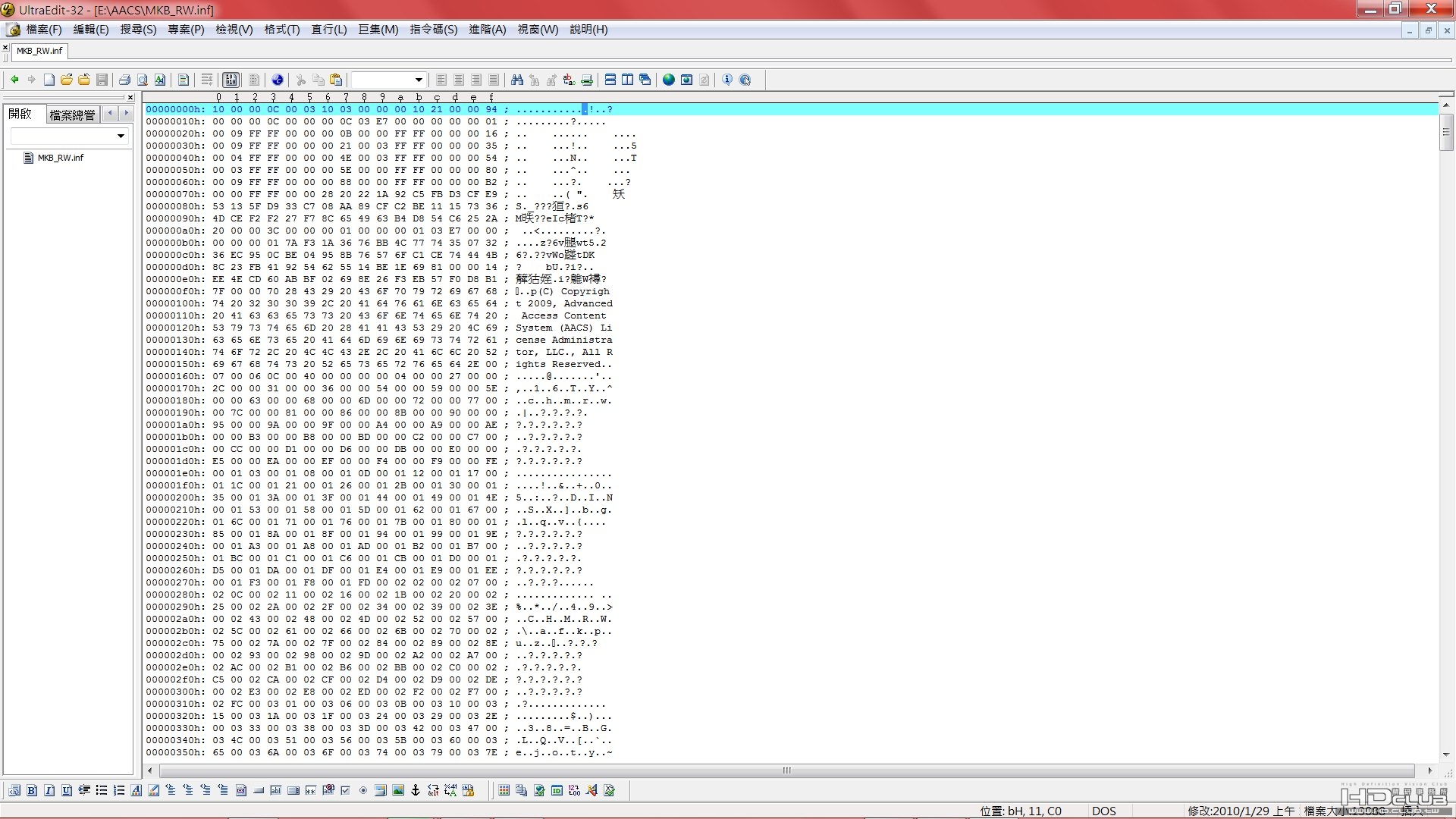Image resolution: width=1456 pixels, height=819 pixels.
Task: Click the HTML Bold tag icon
Action: pyautogui.click(x=32, y=791)
